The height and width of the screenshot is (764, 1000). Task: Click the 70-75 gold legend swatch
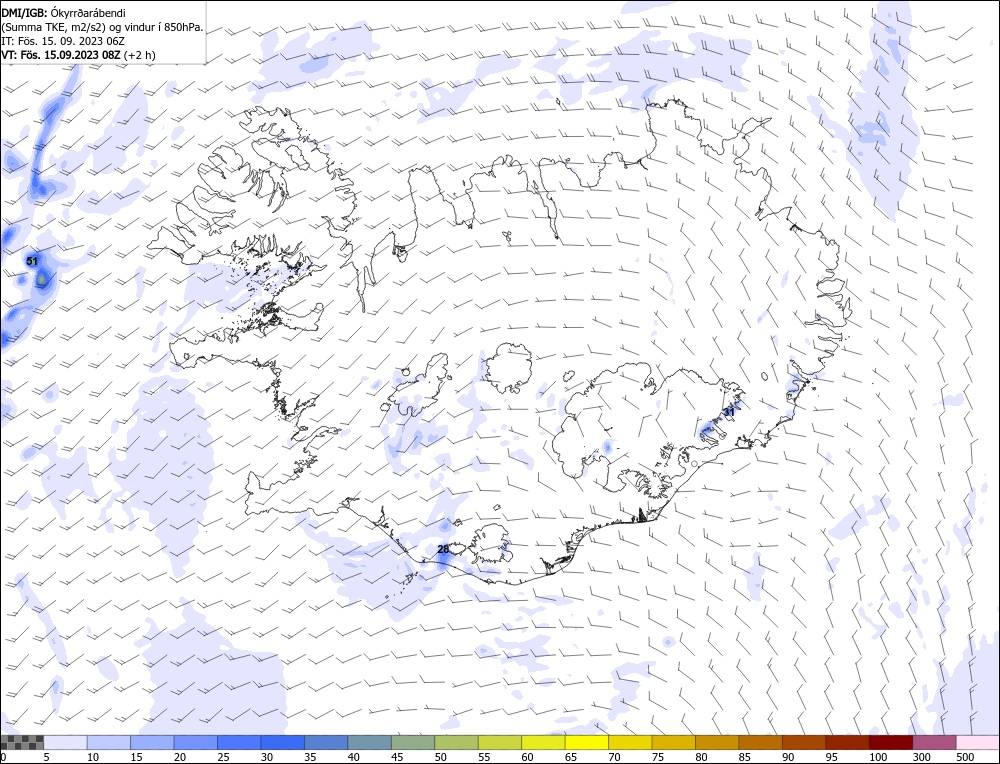[x=630, y=742]
